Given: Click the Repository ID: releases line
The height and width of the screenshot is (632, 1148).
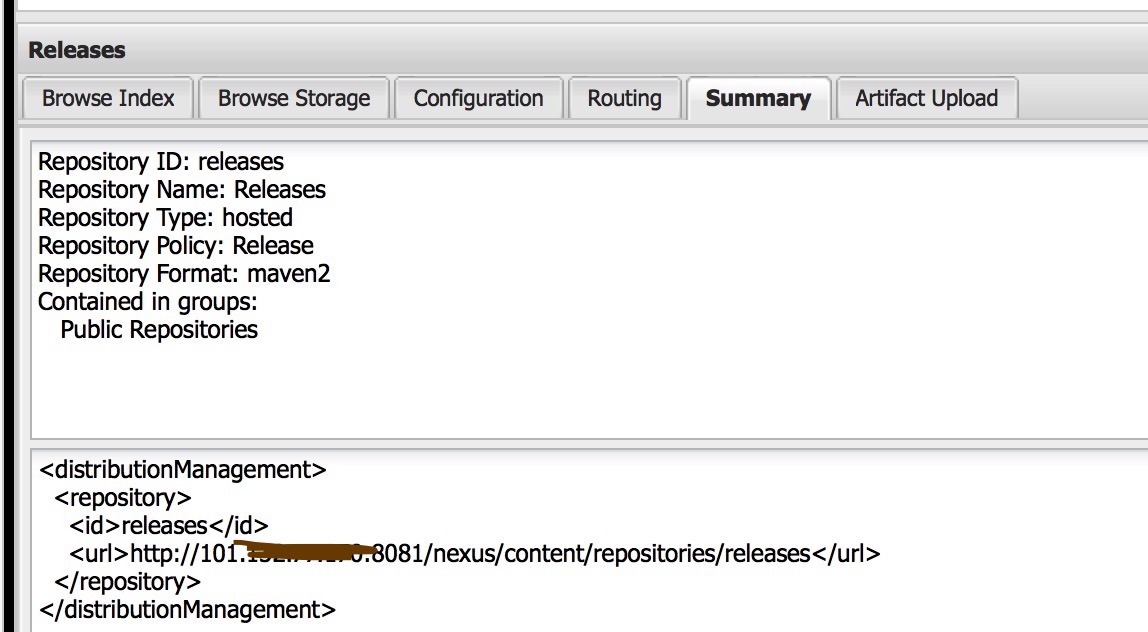Looking at the screenshot, I should coord(161,161).
